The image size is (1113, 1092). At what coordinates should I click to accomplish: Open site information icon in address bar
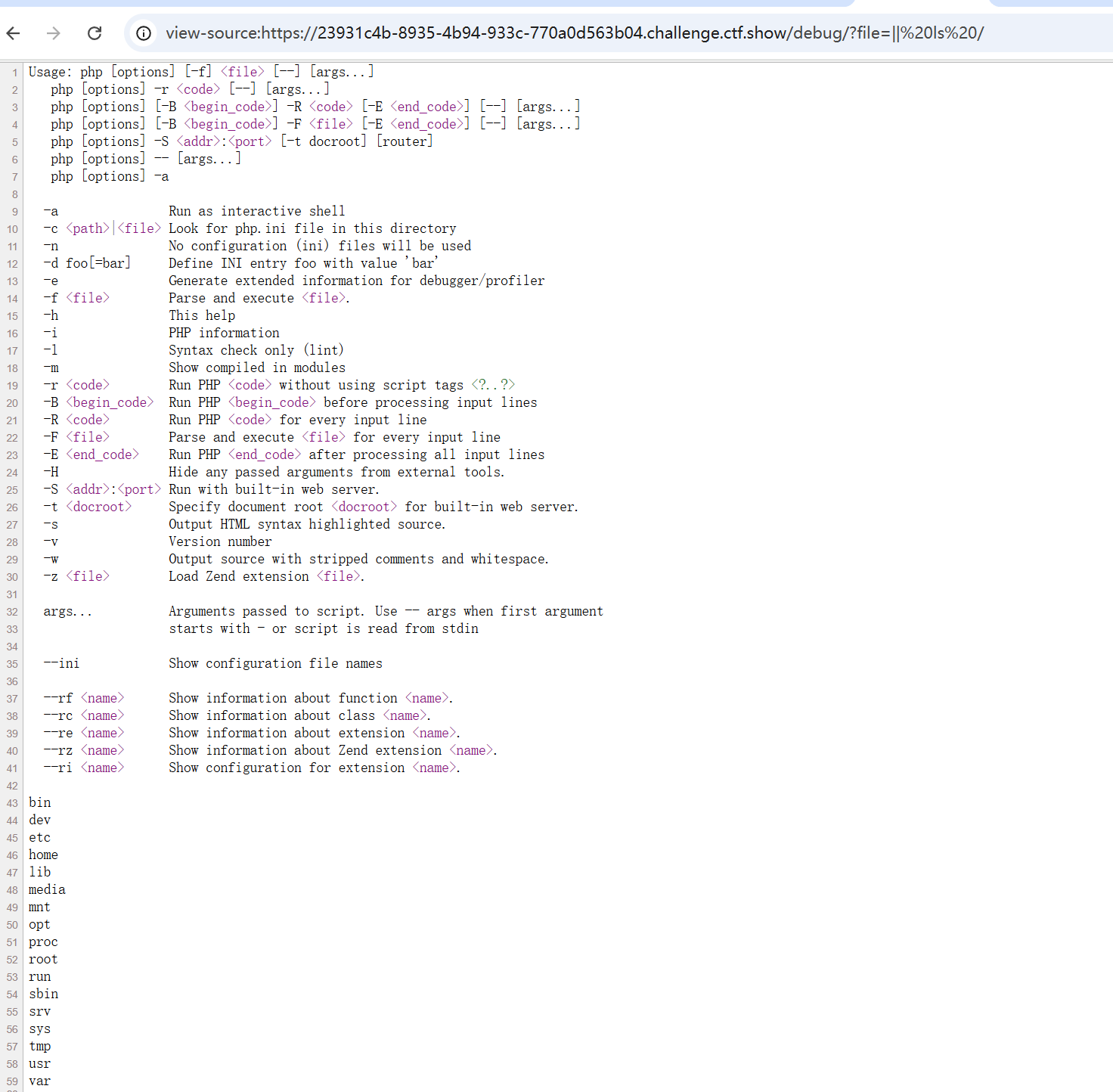click(x=144, y=33)
